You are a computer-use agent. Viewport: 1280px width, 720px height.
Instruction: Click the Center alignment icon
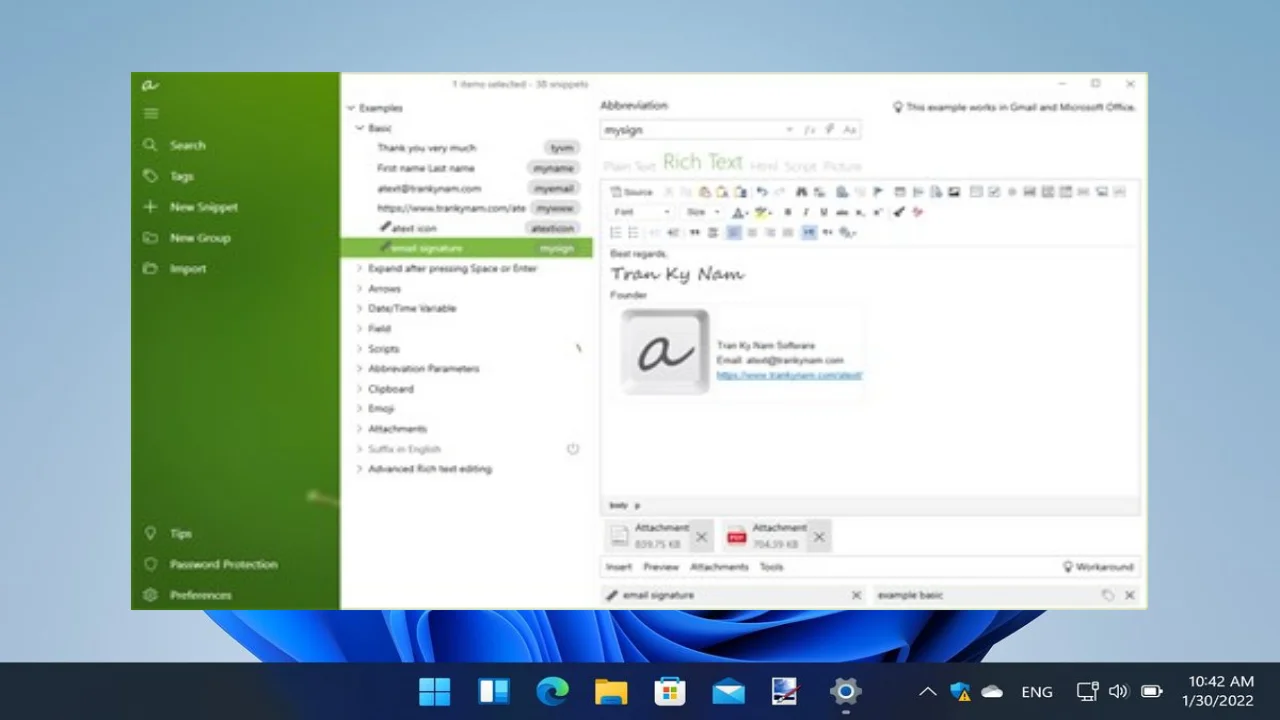pyautogui.click(x=752, y=232)
